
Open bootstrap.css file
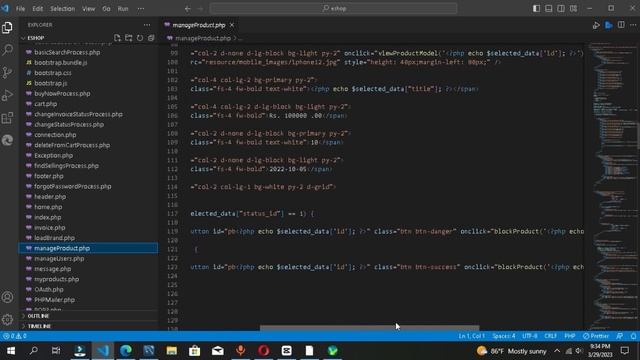click(53, 73)
